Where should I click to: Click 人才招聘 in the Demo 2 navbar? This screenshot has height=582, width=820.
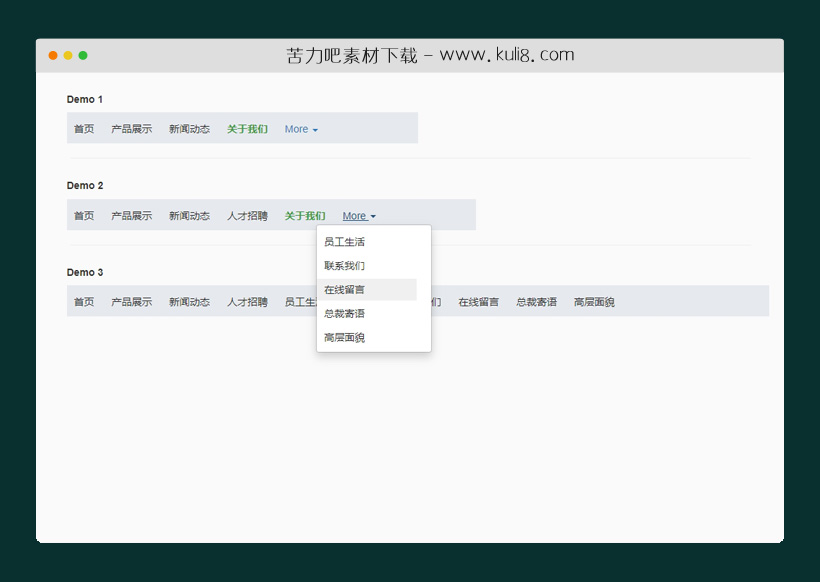(247, 215)
